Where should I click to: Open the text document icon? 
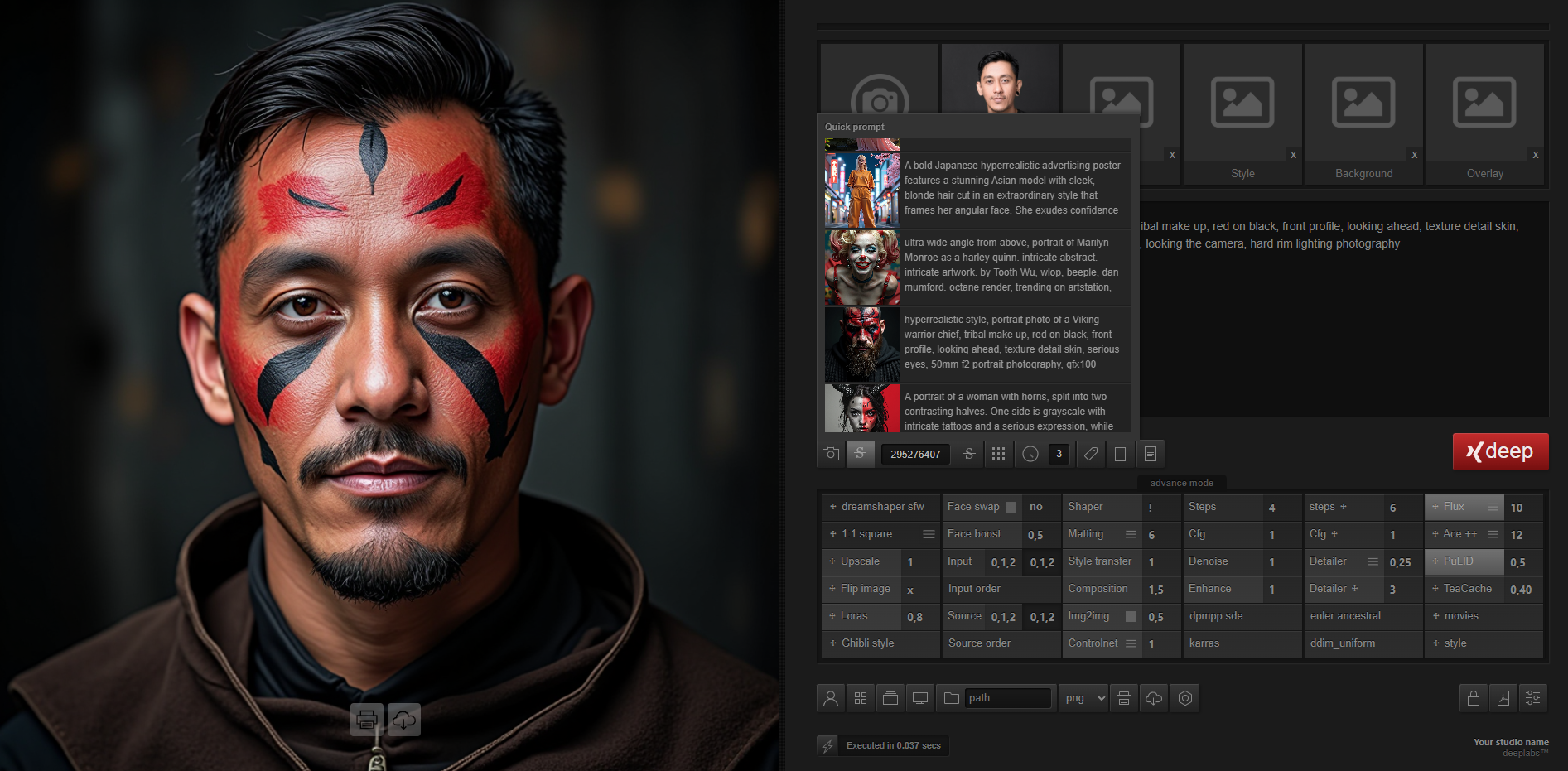(1151, 454)
